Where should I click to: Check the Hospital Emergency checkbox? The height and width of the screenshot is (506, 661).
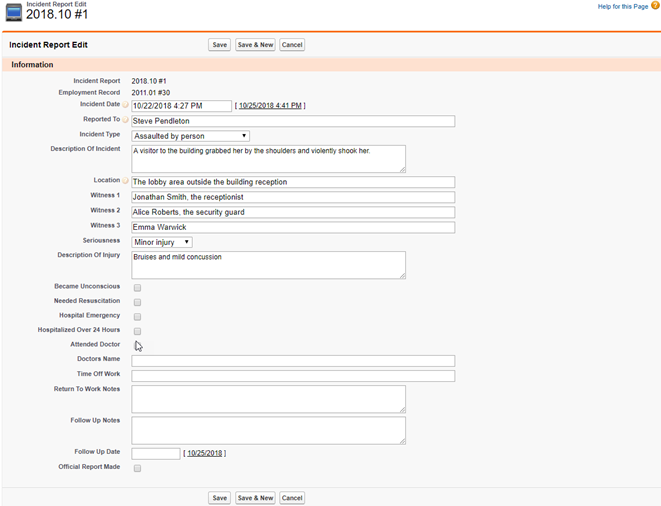pos(137,316)
